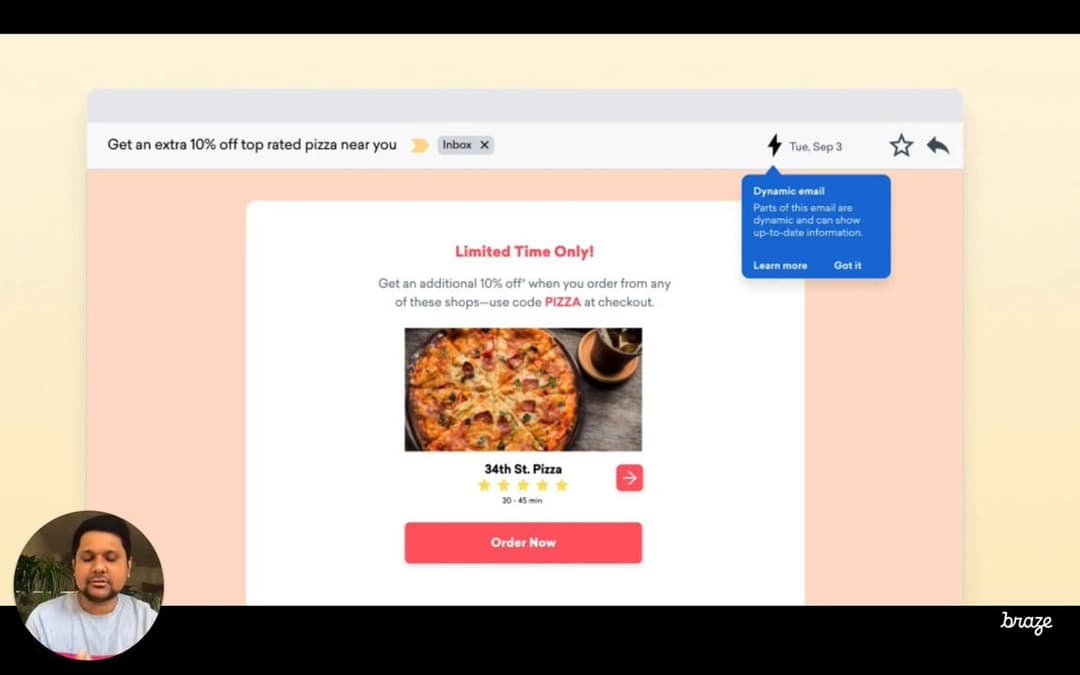Click the Limited Time Only! heading

click(x=524, y=251)
